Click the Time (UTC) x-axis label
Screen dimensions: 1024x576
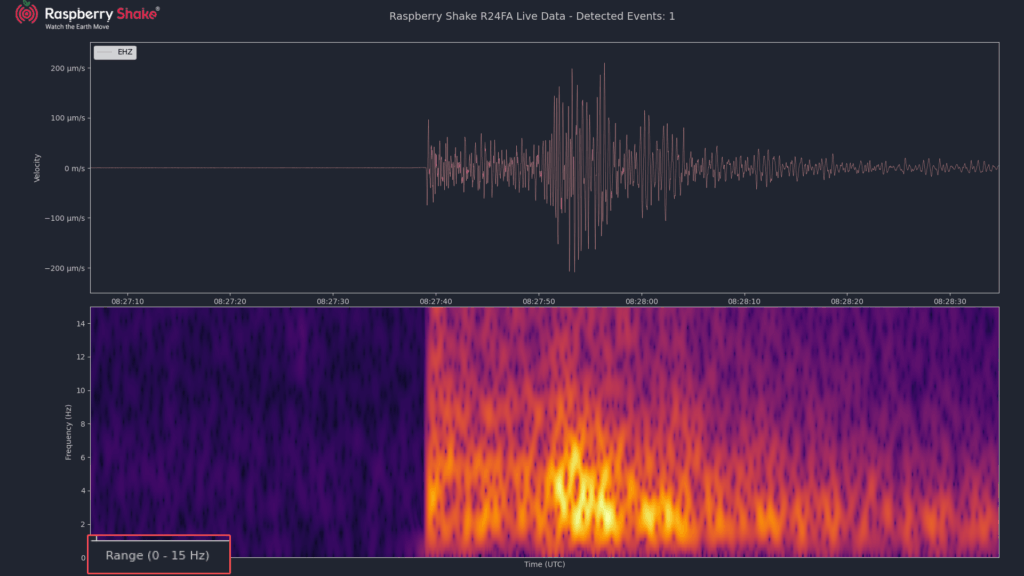click(x=545, y=564)
